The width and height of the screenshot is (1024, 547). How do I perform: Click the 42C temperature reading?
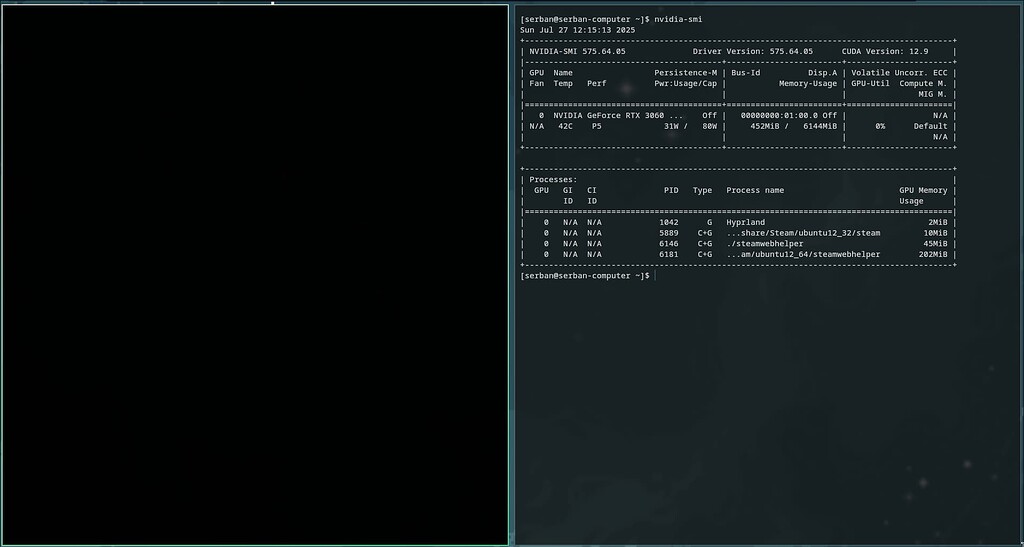pos(566,127)
